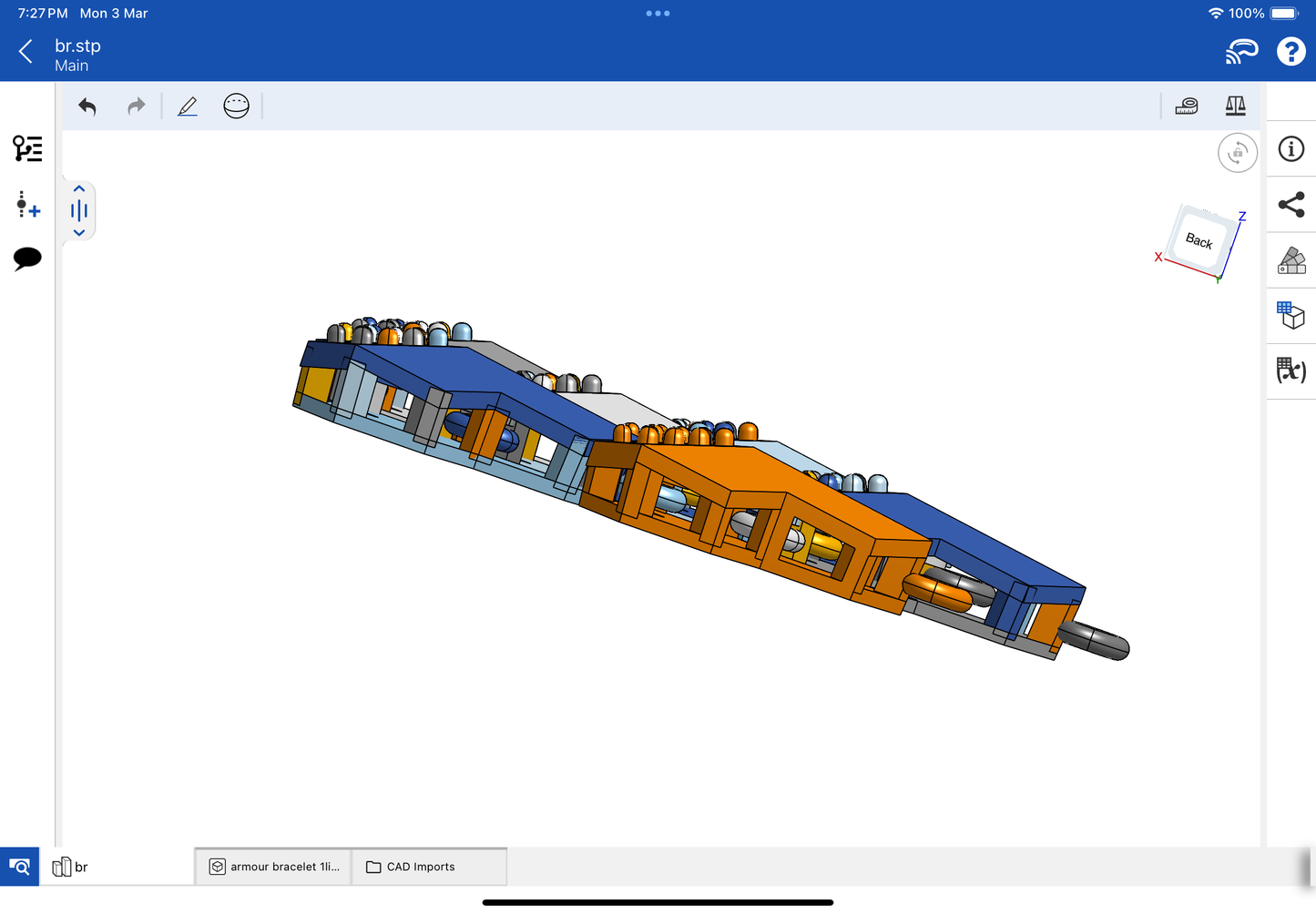The image size is (1316, 914).
Task: Tap the Redo arrow in the toolbar
Action: [x=136, y=107]
